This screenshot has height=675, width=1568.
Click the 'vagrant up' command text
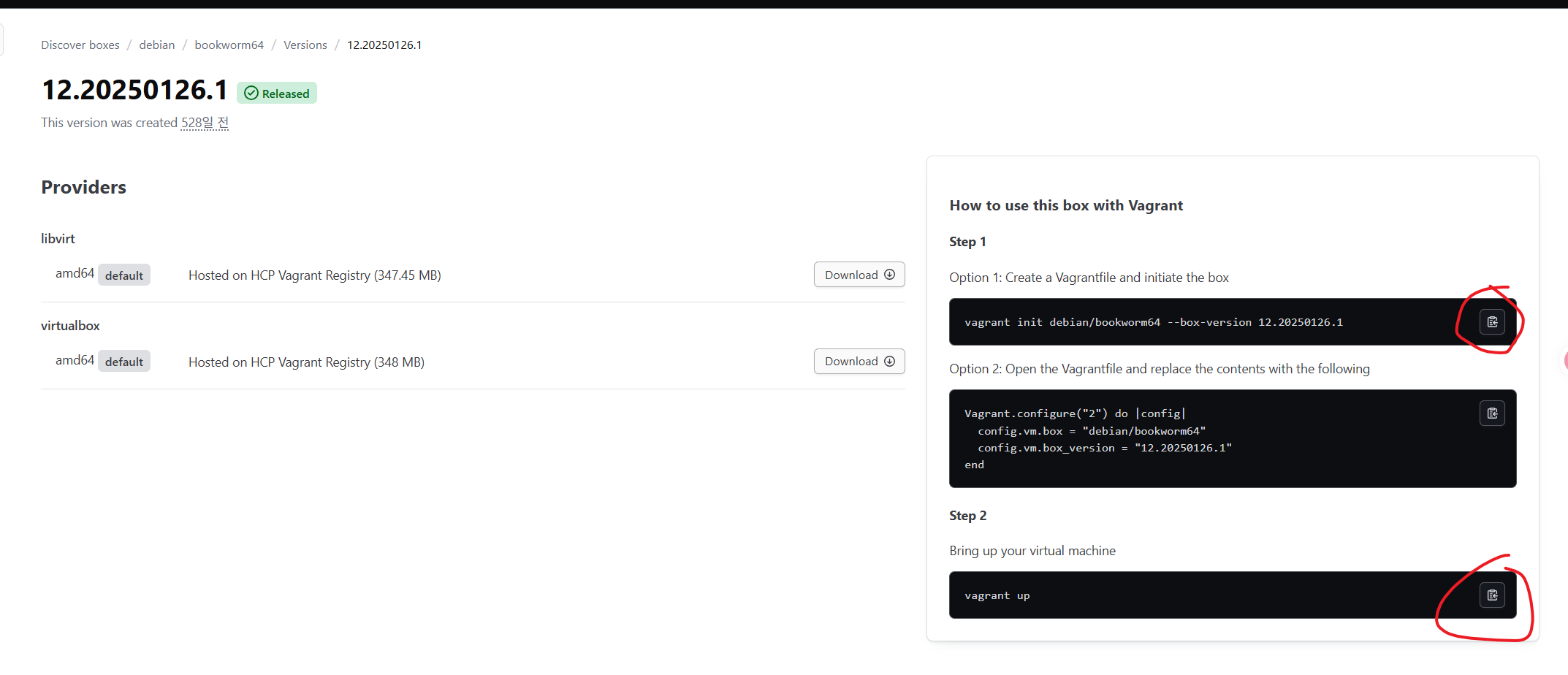point(997,596)
